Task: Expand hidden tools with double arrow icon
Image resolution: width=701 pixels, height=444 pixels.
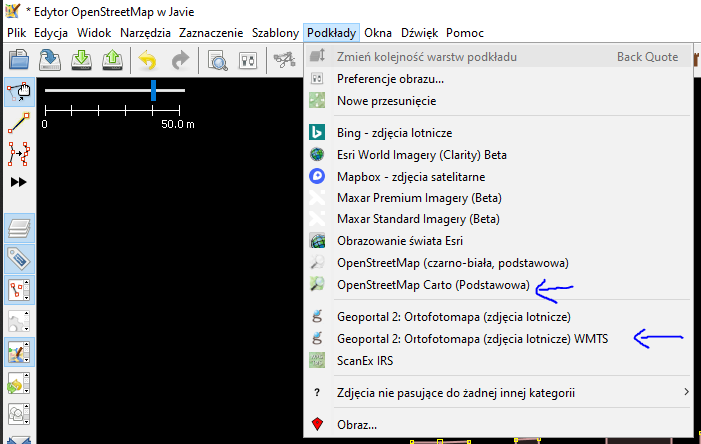Action: (18, 182)
